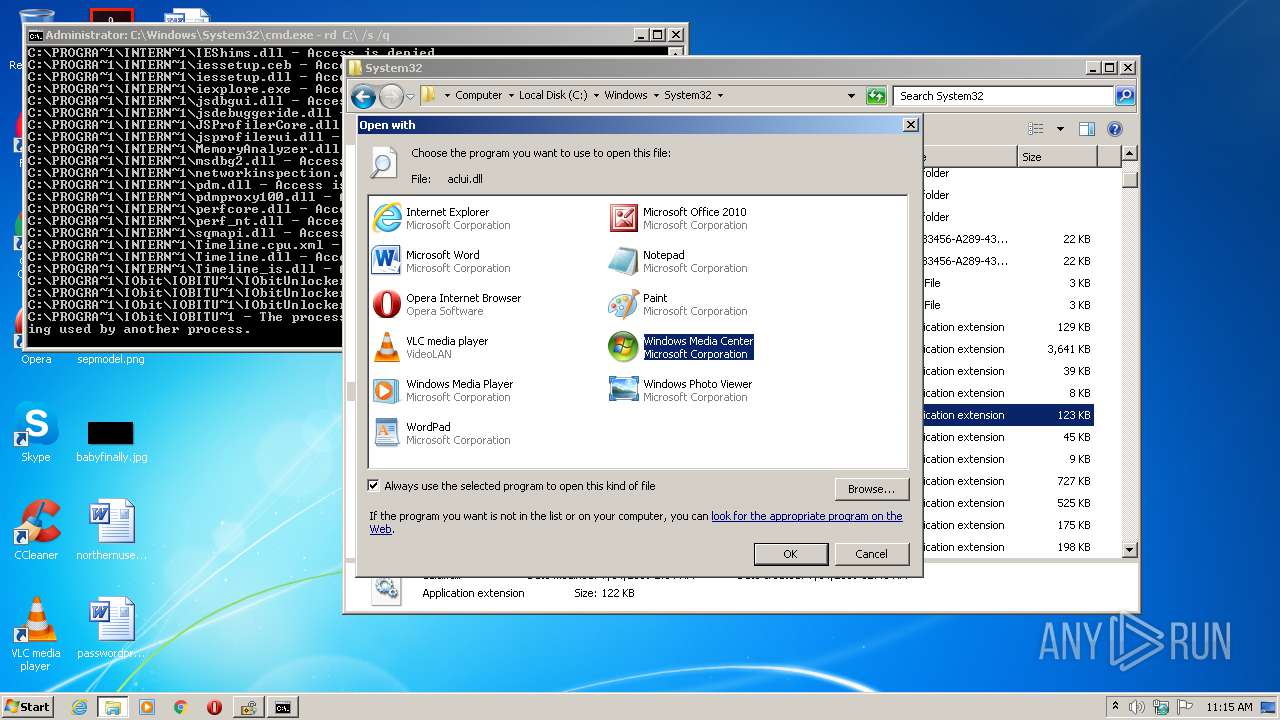Toggle Always use the selected program checkbox
1280x720 pixels.
[374, 486]
